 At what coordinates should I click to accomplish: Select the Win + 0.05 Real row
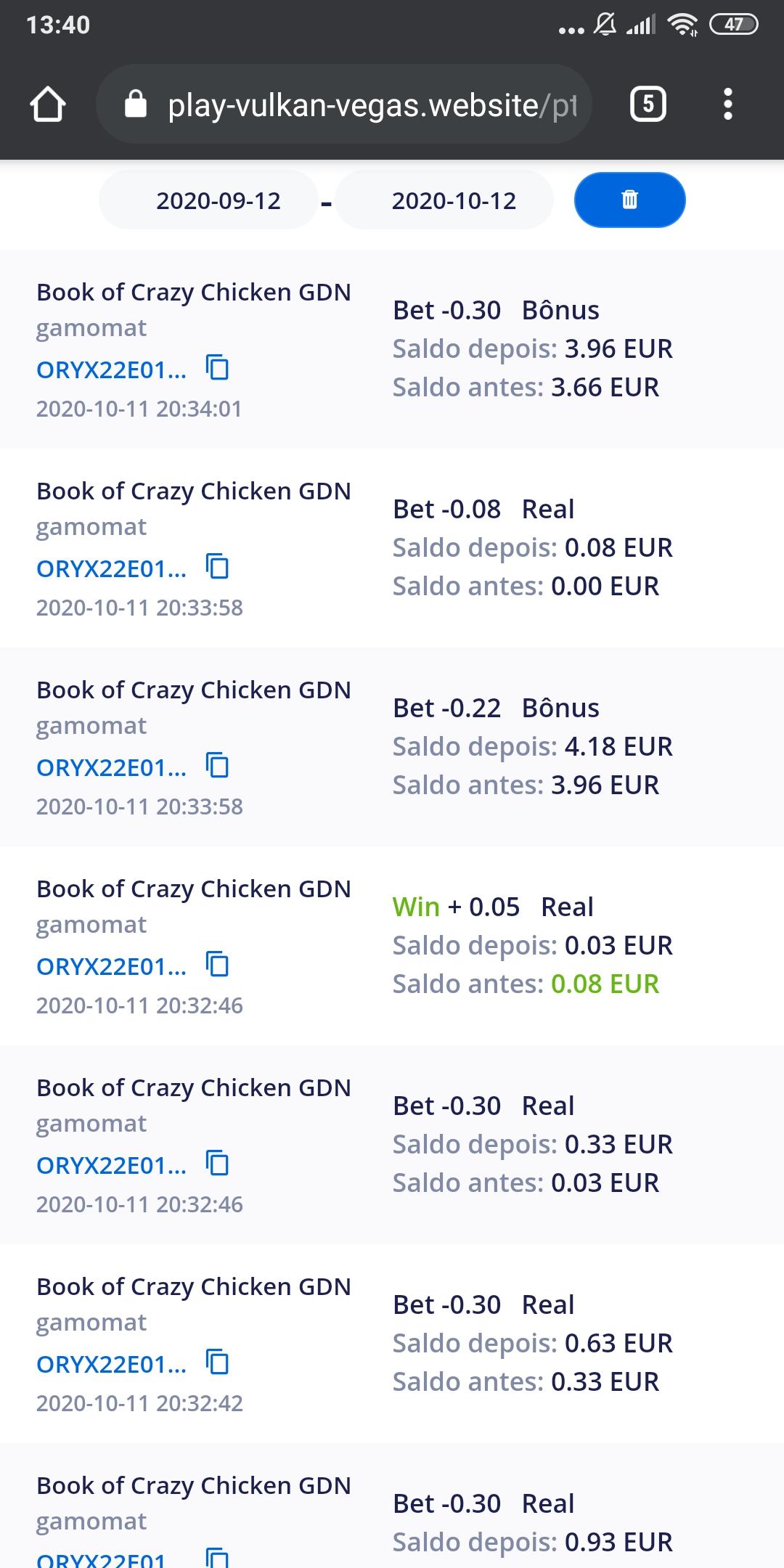(392, 945)
